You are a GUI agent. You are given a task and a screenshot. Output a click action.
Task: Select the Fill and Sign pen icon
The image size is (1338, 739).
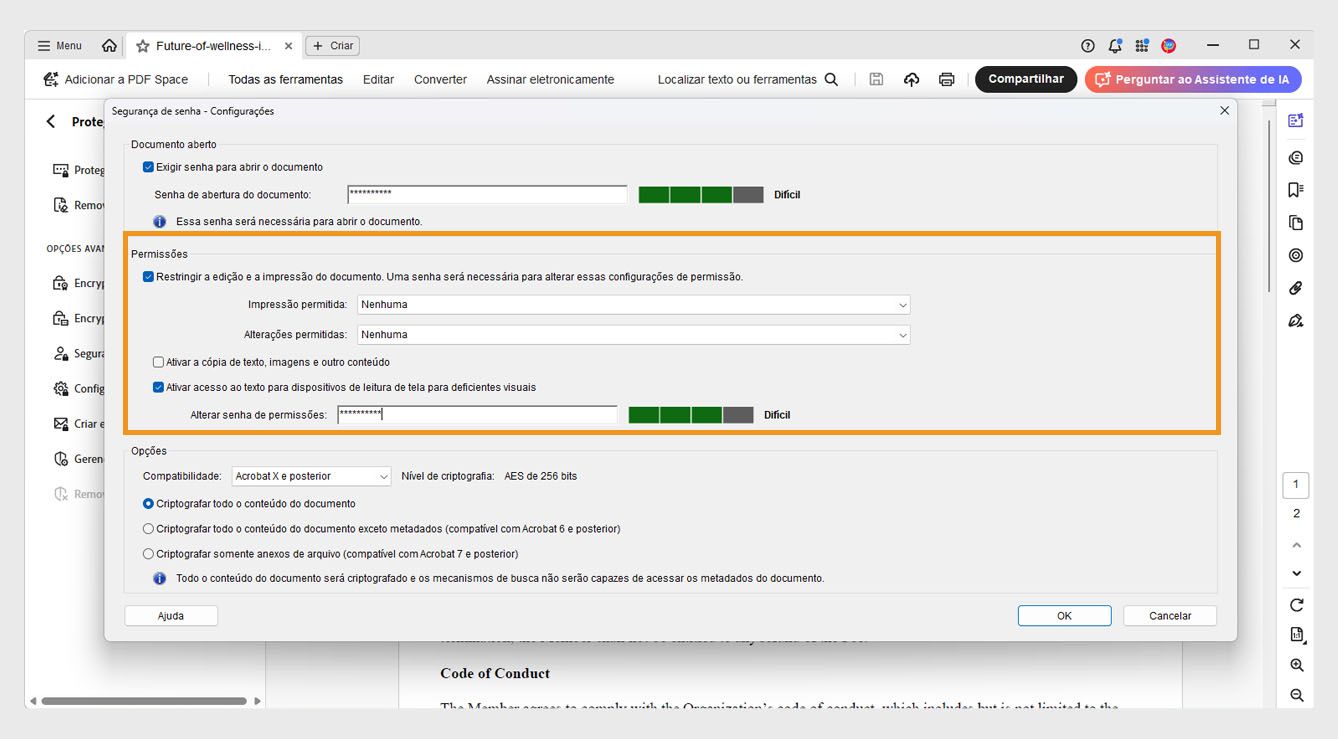coord(1295,320)
